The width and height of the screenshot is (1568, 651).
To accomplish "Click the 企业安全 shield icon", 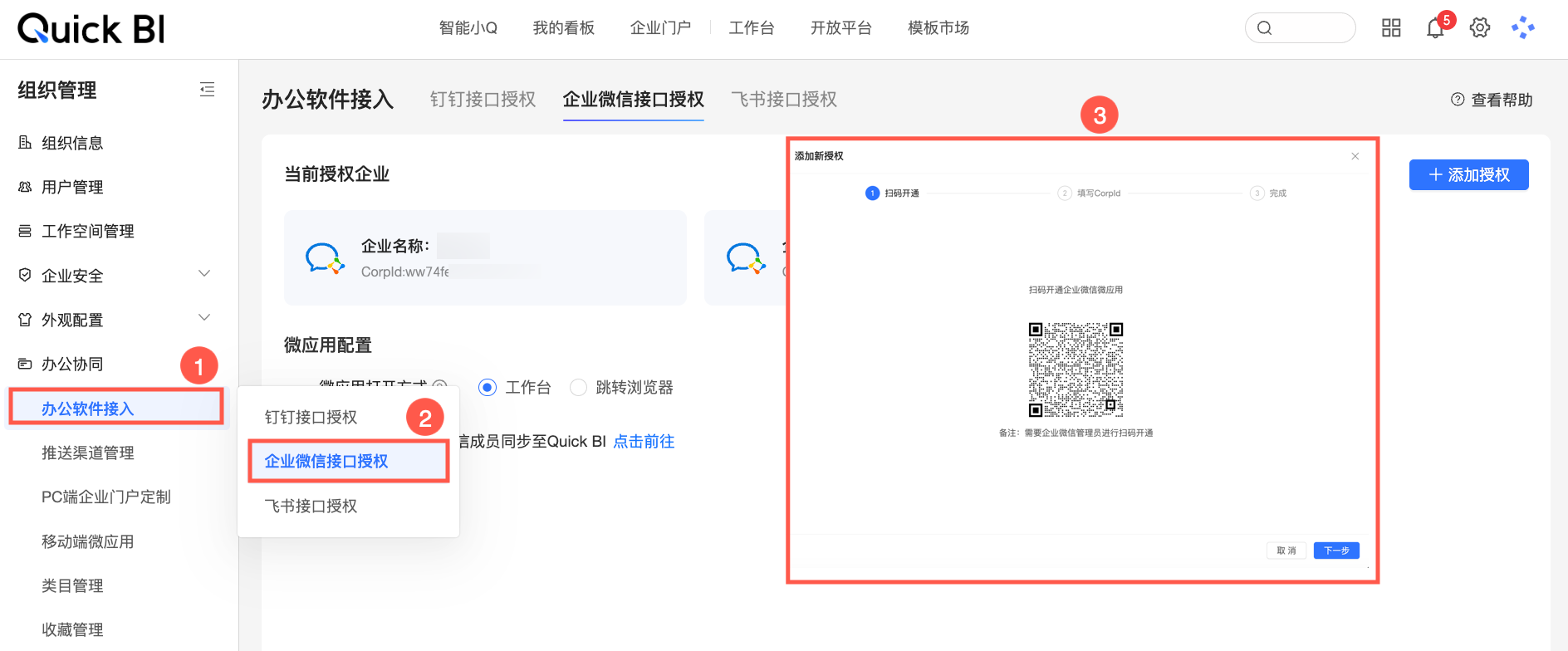I will click(x=25, y=275).
